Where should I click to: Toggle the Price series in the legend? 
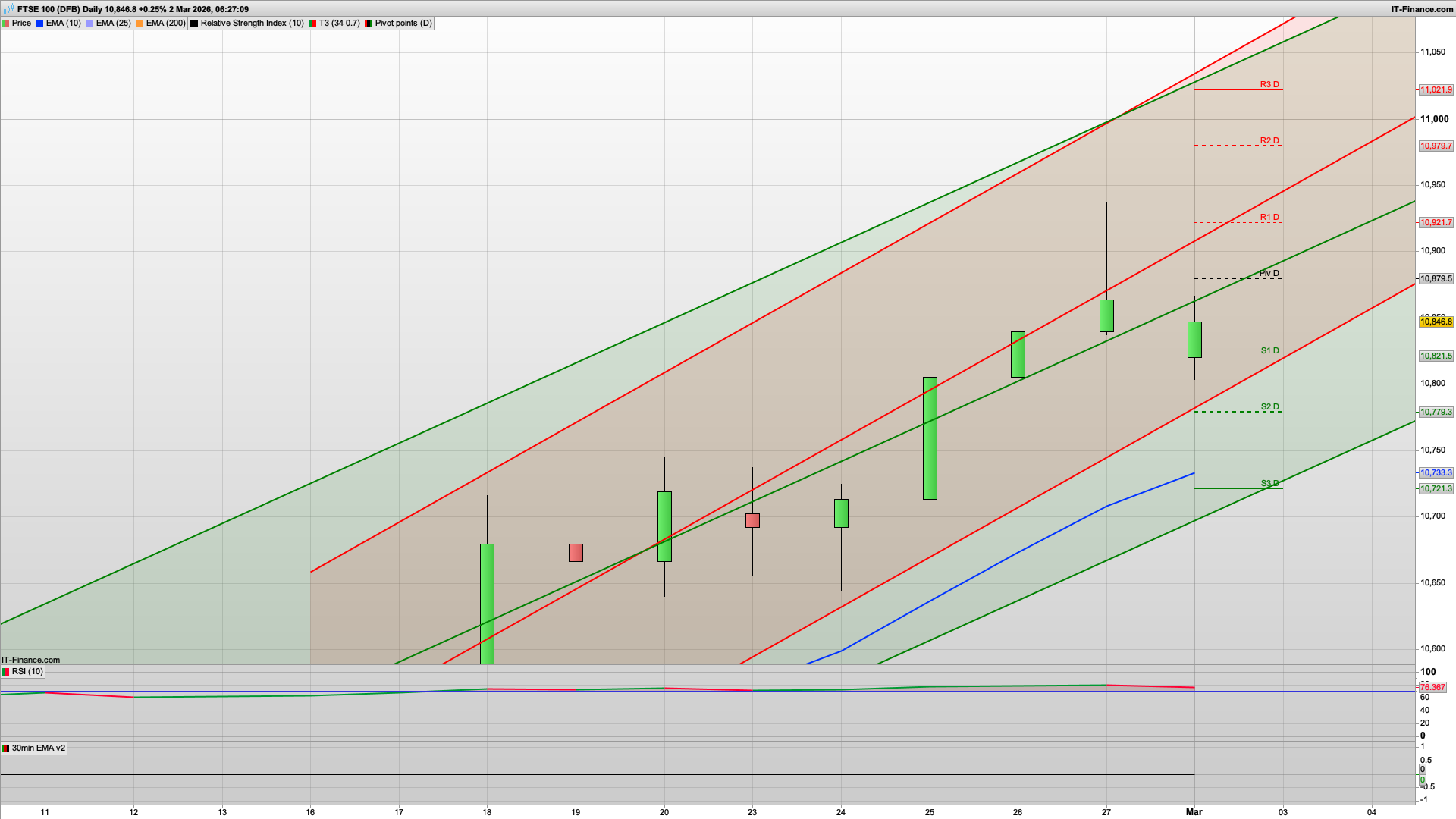pyautogui.click(x=21, y=23)
